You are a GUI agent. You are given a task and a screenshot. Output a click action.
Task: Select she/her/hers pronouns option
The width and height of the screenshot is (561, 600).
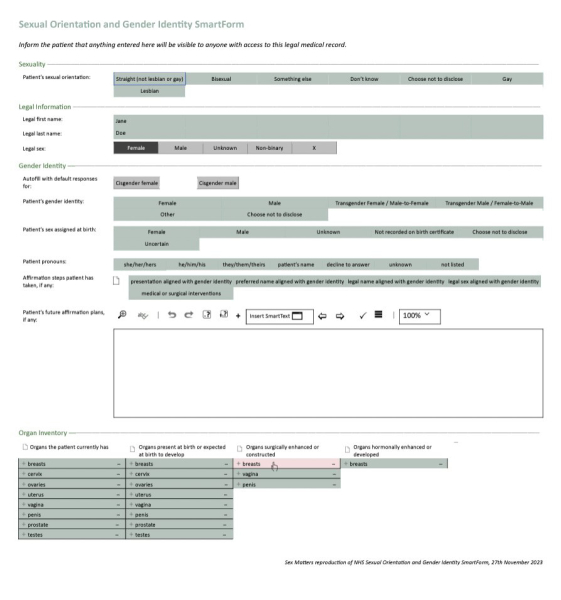tap(140, 264)
